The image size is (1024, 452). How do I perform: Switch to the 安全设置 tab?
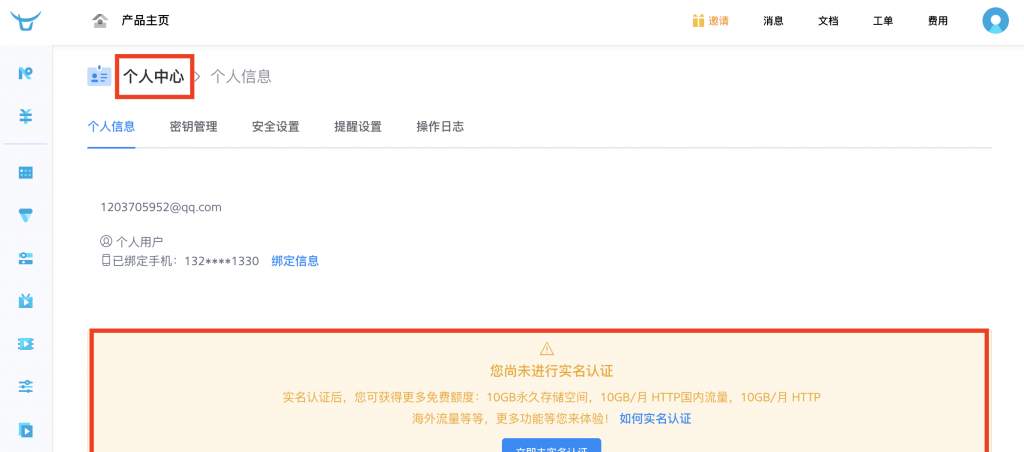(x=275, y=127)
